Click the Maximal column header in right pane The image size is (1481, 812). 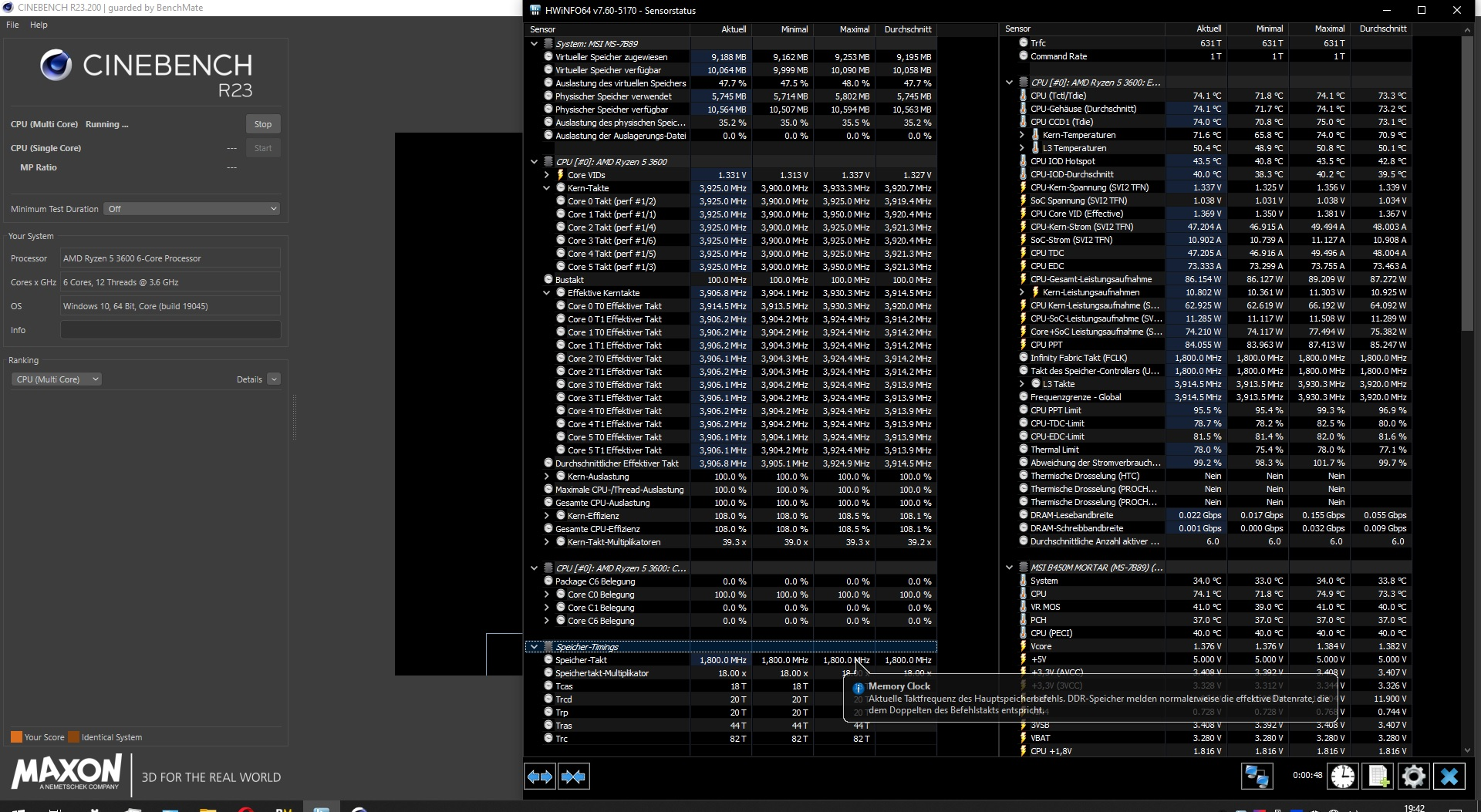(1320, 29)
